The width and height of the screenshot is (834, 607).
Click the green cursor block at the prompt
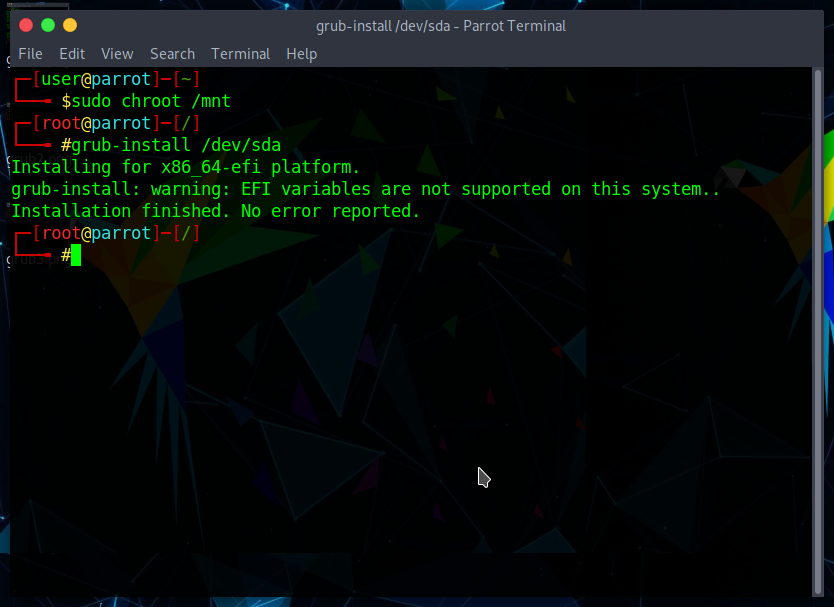(76, 256)
